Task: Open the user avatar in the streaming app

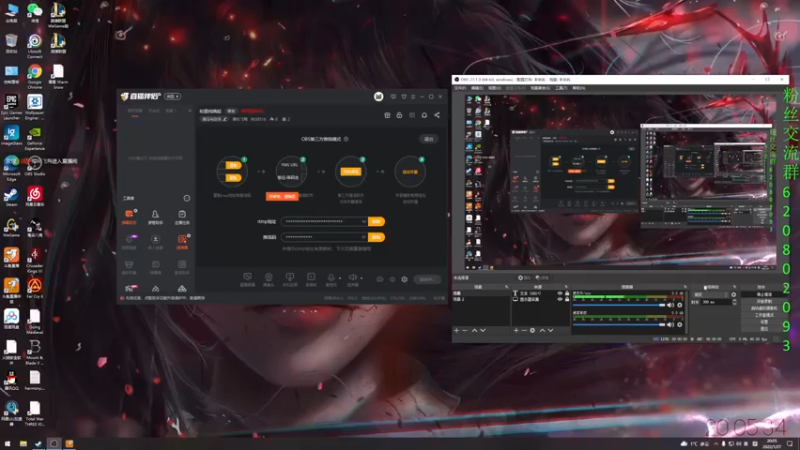Action: [379, 96]
